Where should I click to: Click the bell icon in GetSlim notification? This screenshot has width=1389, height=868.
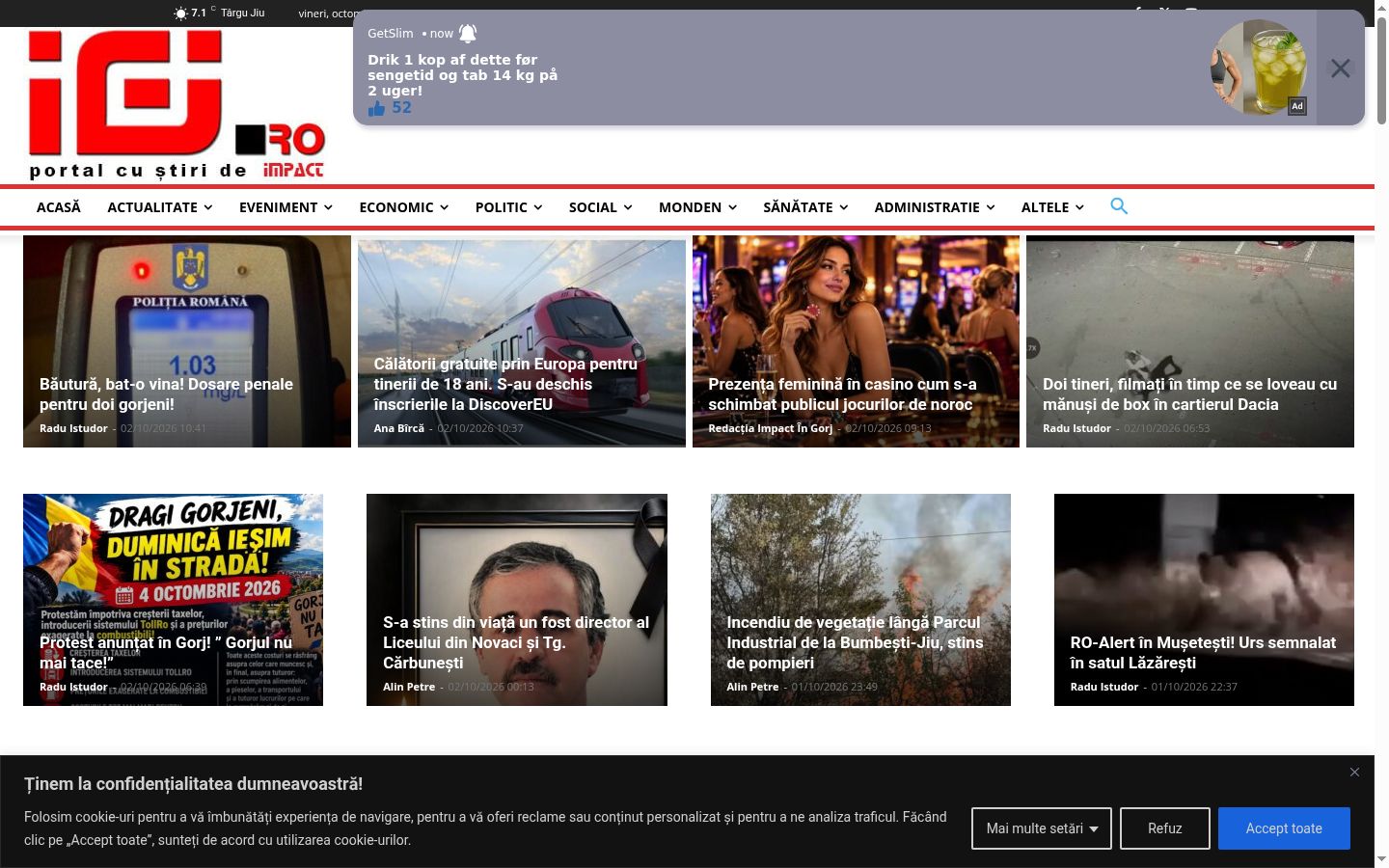(x=468, y=34)
